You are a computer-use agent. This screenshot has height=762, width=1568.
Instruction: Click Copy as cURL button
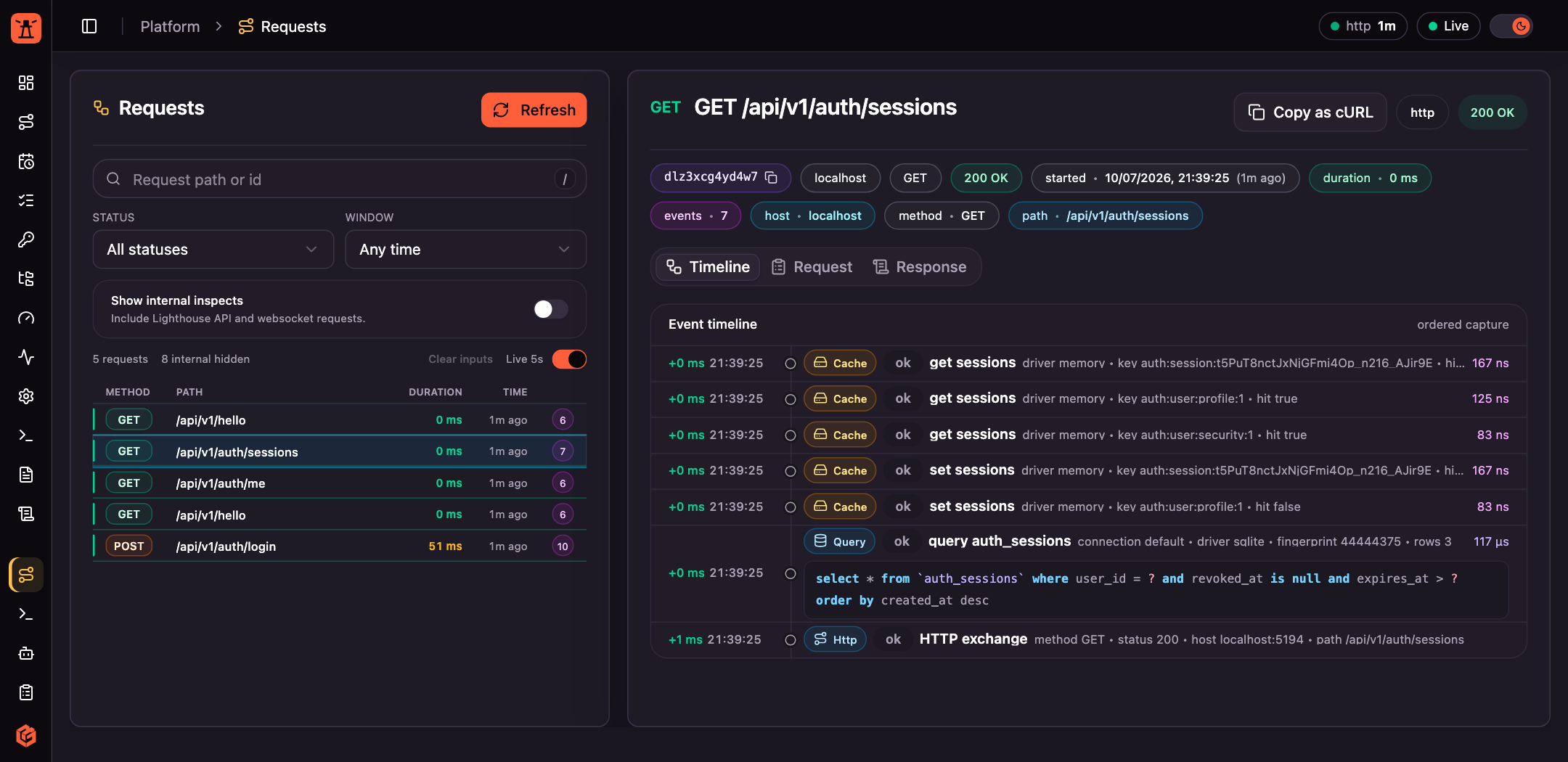coord(1310,112)
